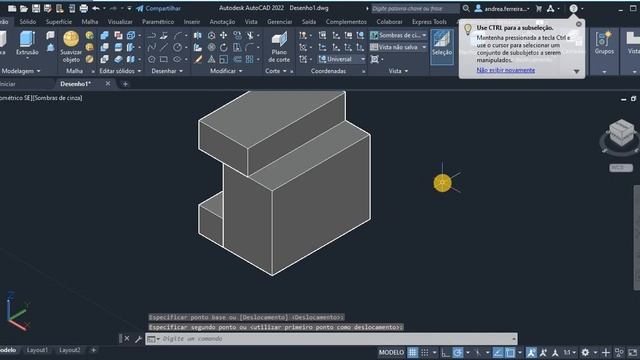Click the Undo arrow icon
This screenshot has height=360, width=640.
[x=96, y=8]
